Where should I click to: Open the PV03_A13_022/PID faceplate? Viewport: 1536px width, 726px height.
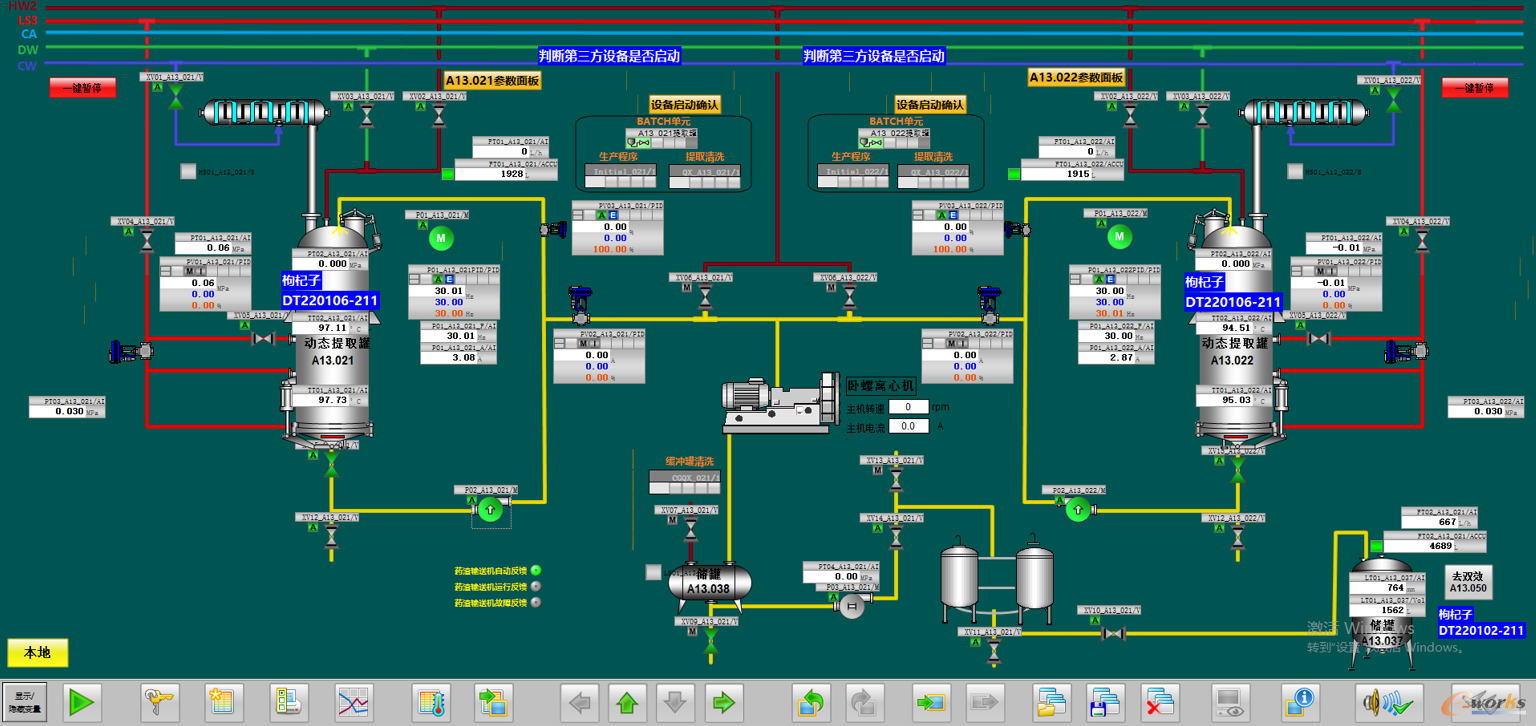pos(957,227)
